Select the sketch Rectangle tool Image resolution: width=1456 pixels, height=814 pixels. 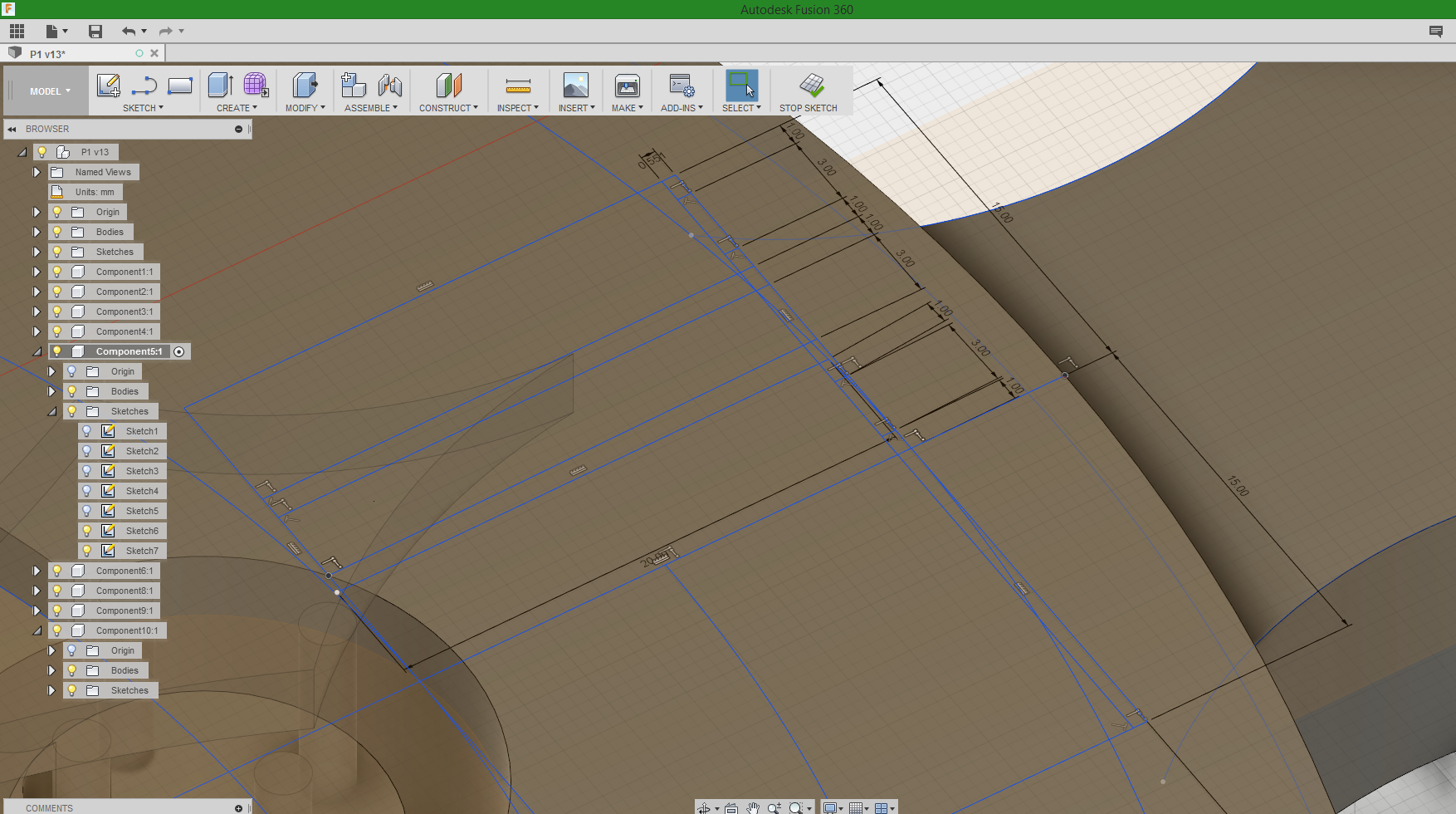(x=180, y=86)
